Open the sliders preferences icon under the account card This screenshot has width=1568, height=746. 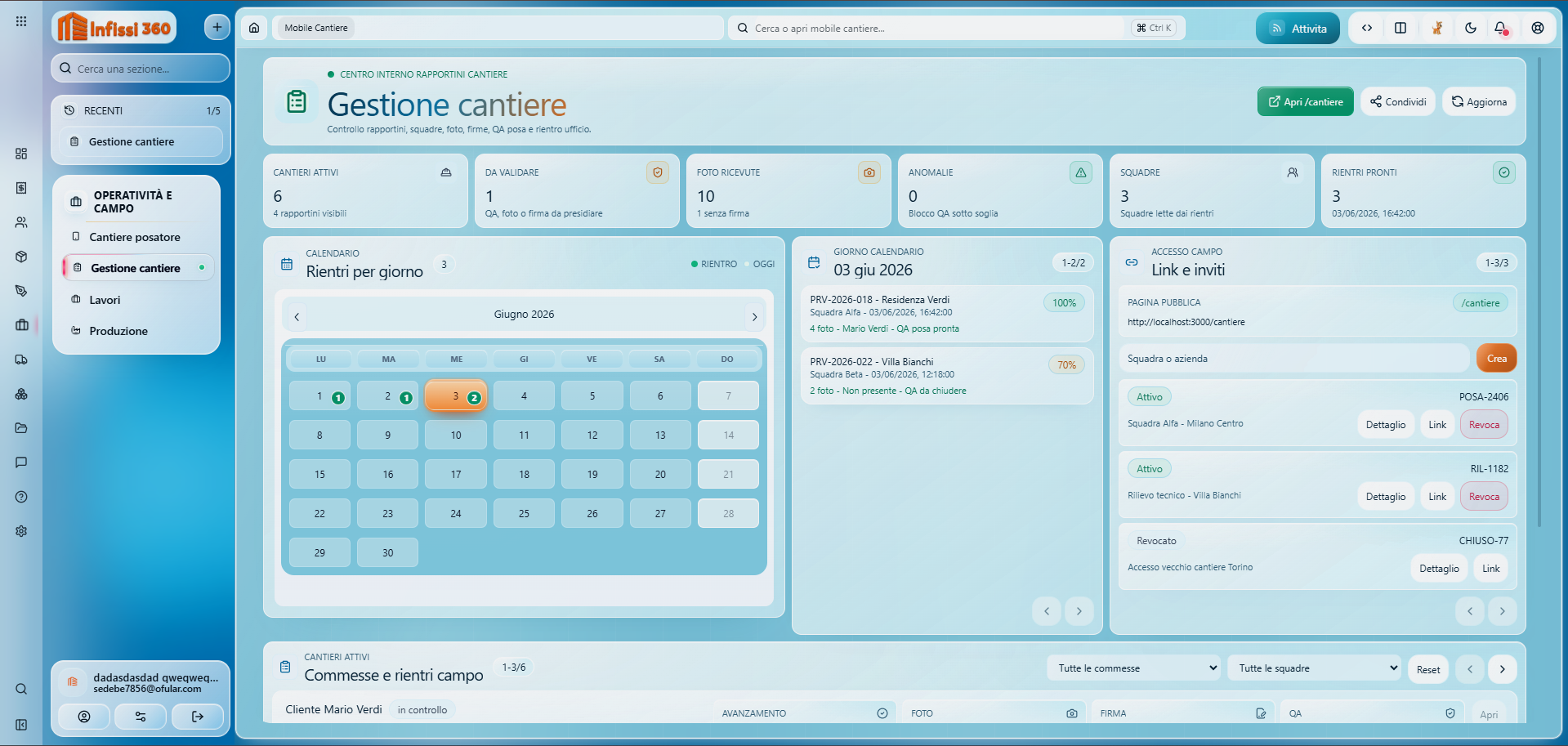(141, 717)
